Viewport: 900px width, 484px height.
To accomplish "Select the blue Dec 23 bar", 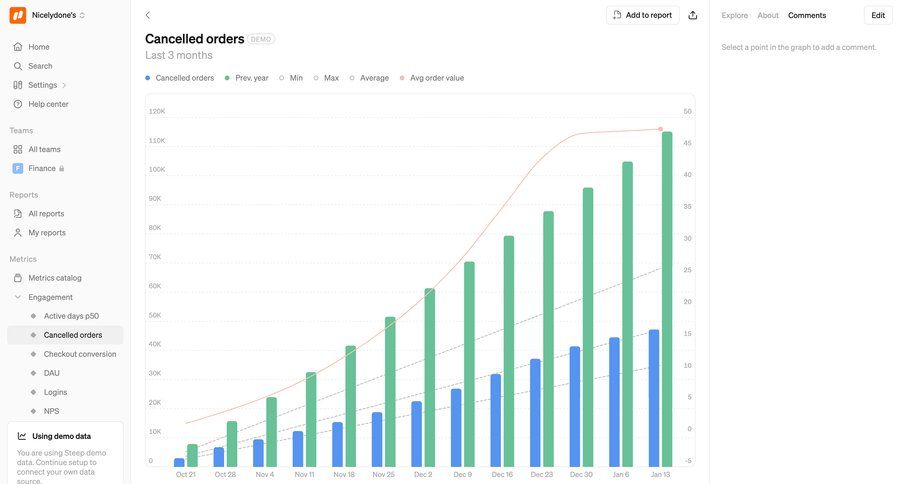I will [x=535, y=413].
